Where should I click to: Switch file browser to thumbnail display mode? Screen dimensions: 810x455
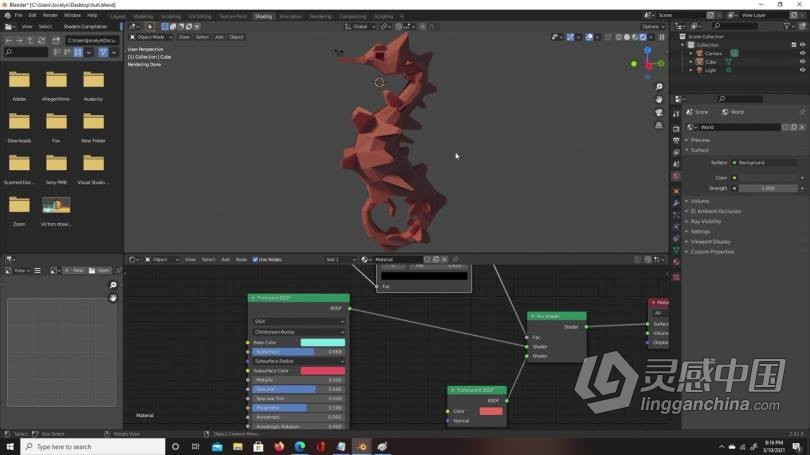[78, 52]
